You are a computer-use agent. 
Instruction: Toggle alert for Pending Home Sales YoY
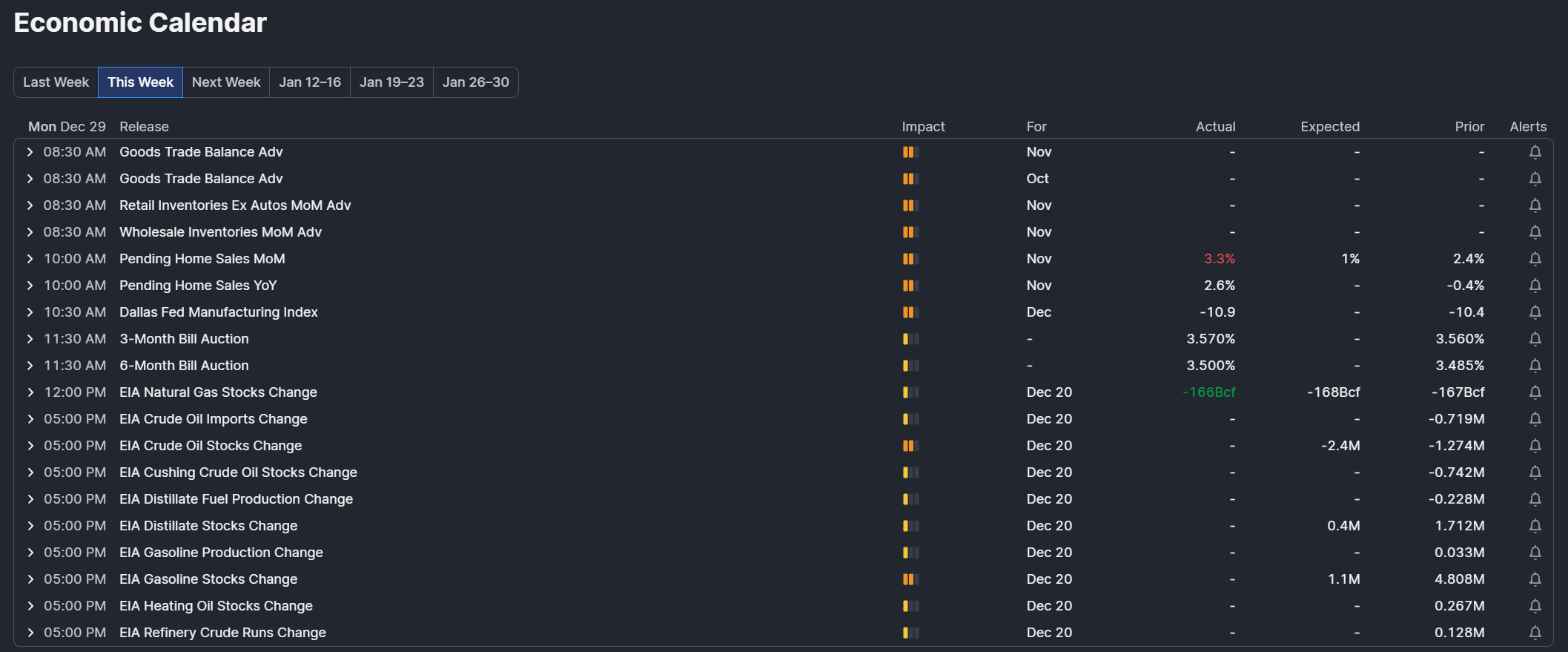(x=1535, y=286)
